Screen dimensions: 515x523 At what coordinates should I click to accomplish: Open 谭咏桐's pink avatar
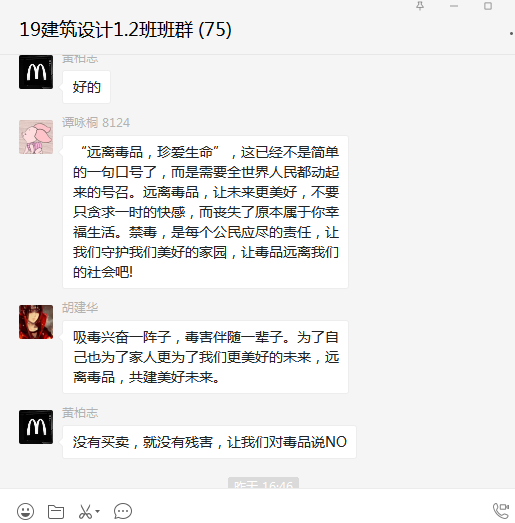pyautogui.click(x=36, y=137)
